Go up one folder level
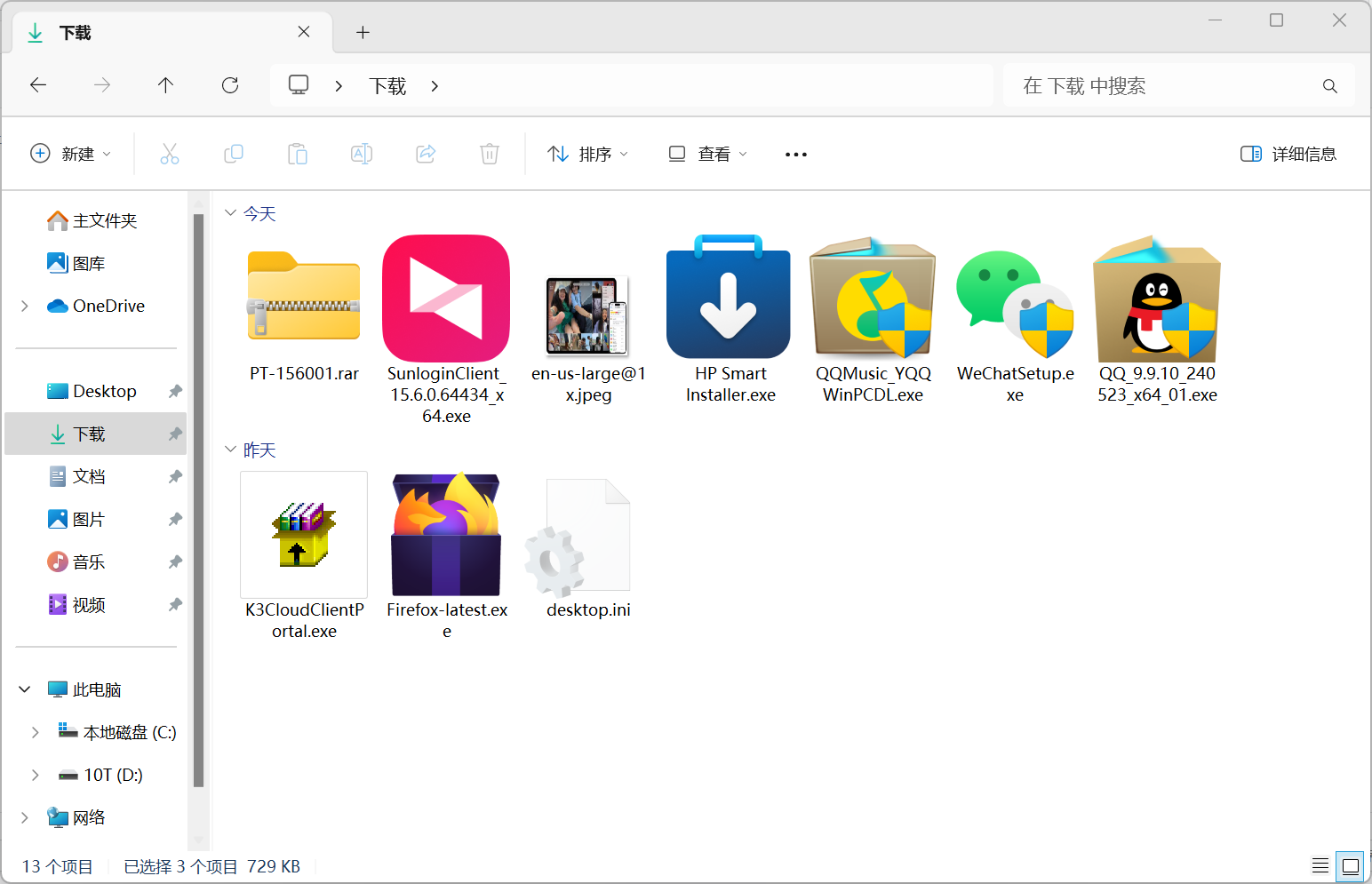The image size is (1372, 884). 165,85
